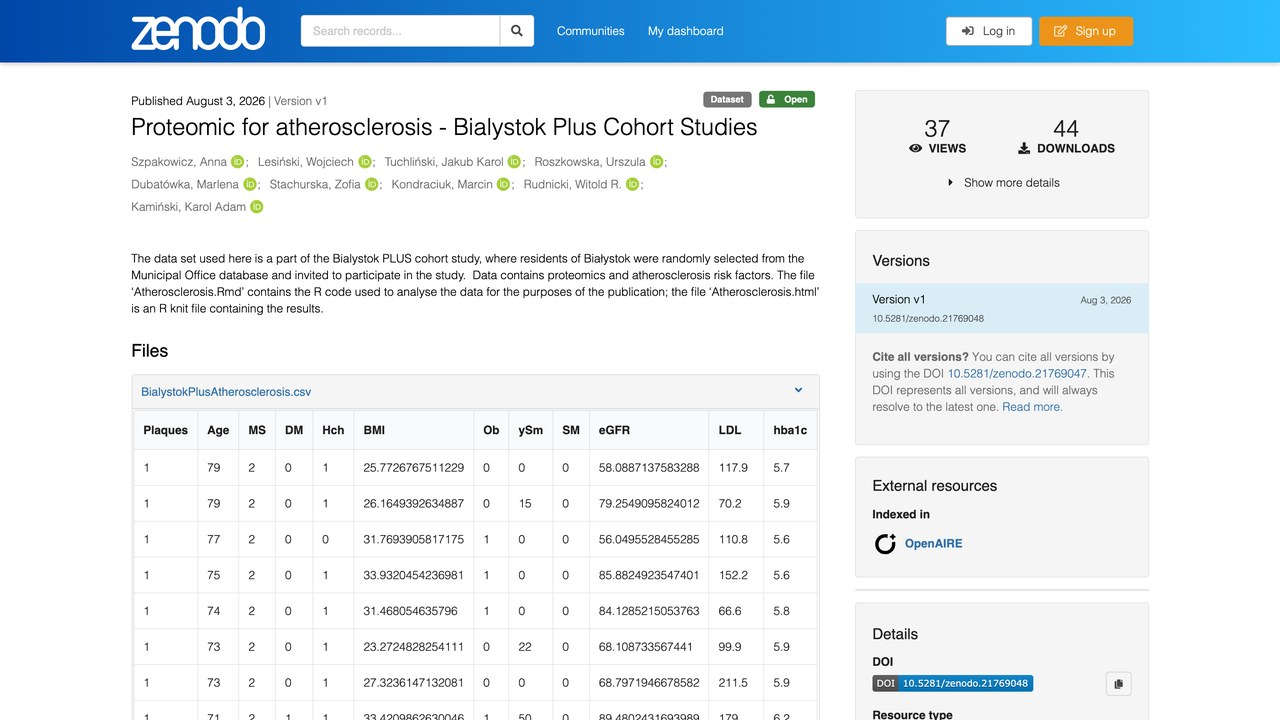Screen dimensions: 1280x720
Task: Click the magnifier search button
Action: point(517,31)
